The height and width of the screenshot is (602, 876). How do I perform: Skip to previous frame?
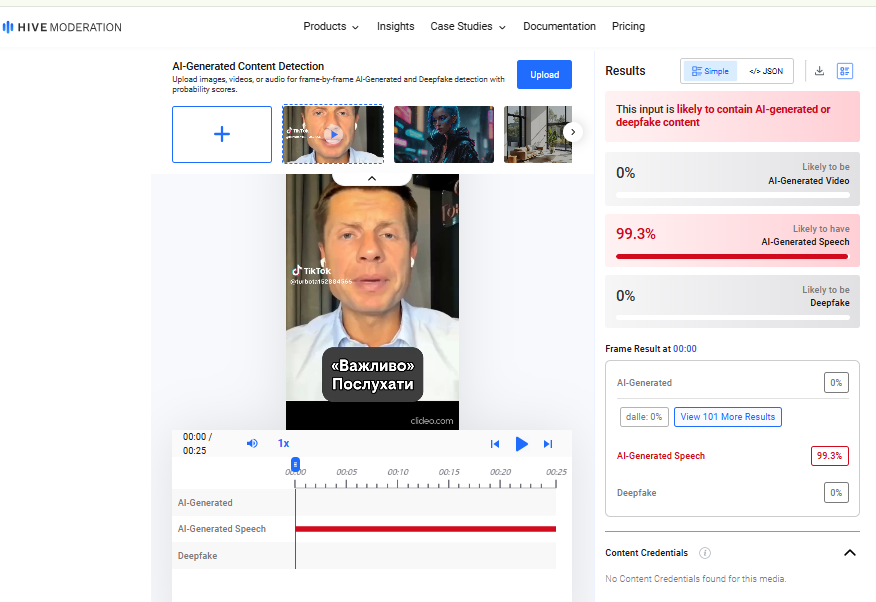pyautogui.click(x=494, y=444)
